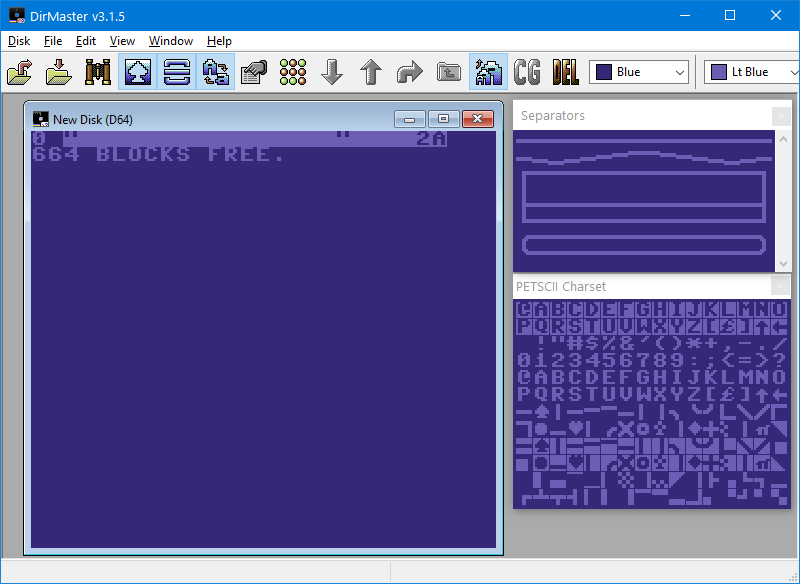The width and height of the screenshot is (800, 584).
Task: Pick the '@' character in PETSCII charset
Action: point(524,377)
